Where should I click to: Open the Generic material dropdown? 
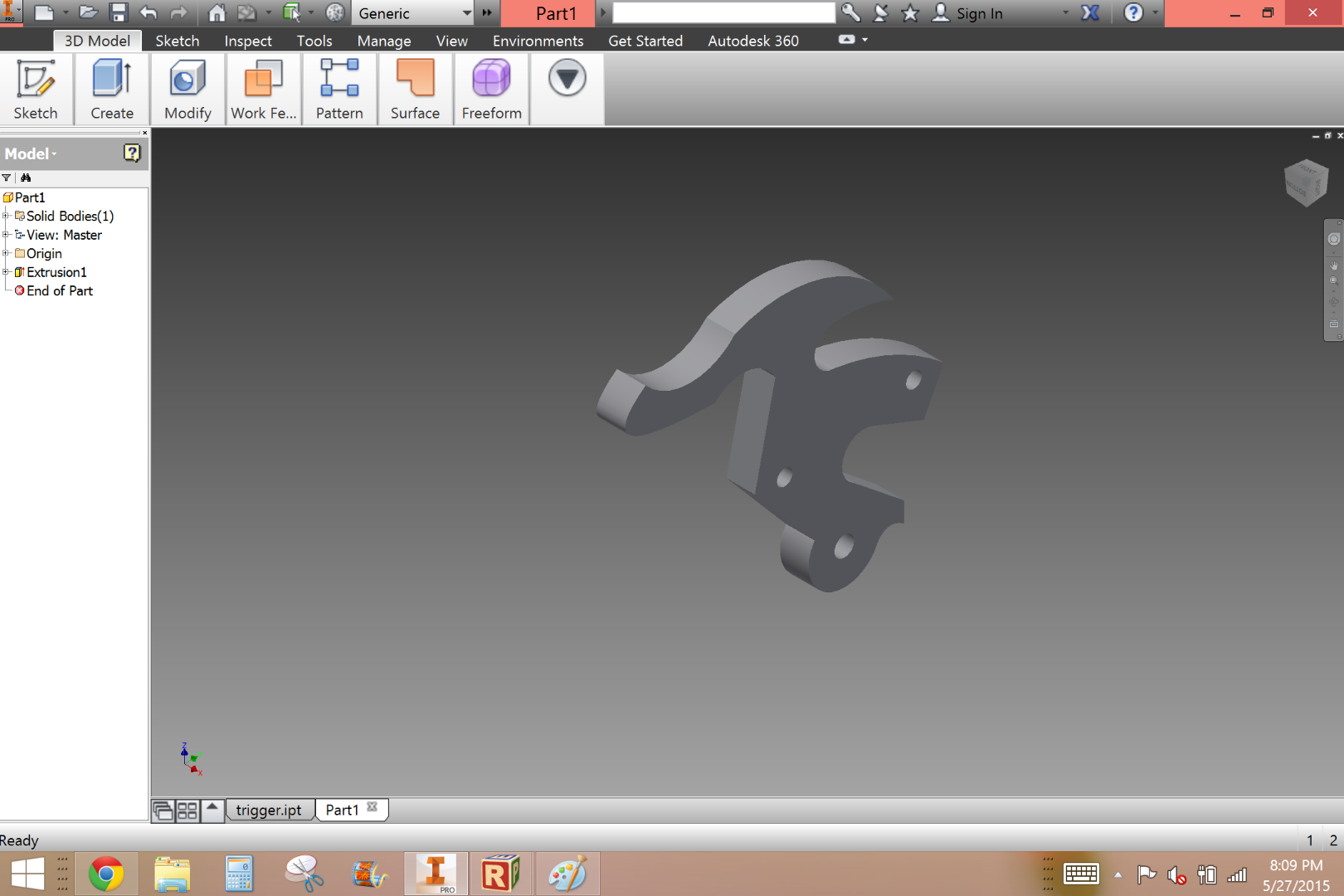click(413, 13)
